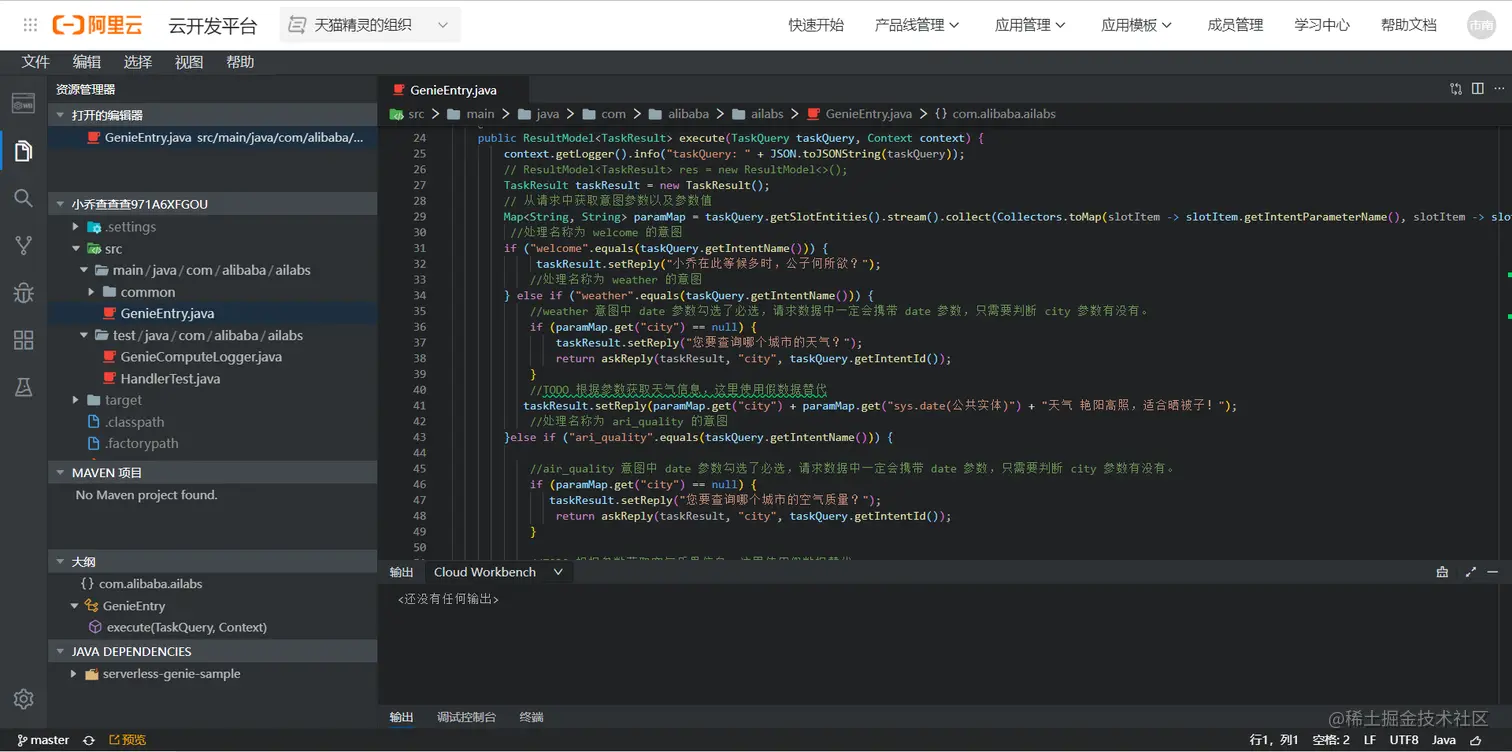This screenshot has height=752, width=1512.
Task: Open the 编辑 menu
Action: (87, 62)
